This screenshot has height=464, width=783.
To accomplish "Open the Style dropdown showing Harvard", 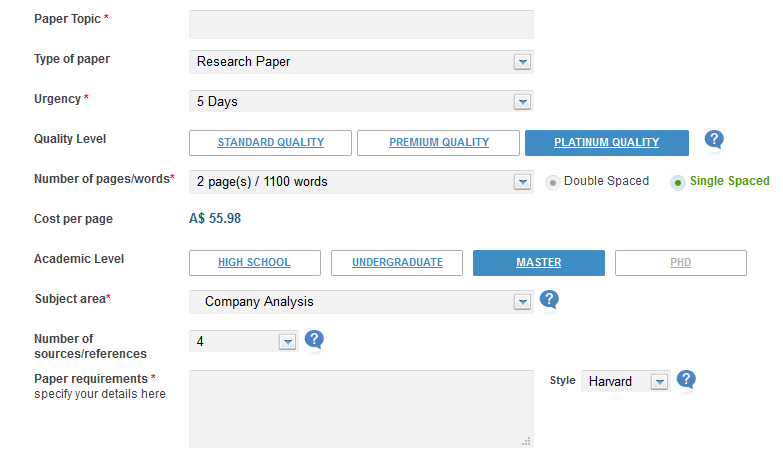I will pos(626,382).
